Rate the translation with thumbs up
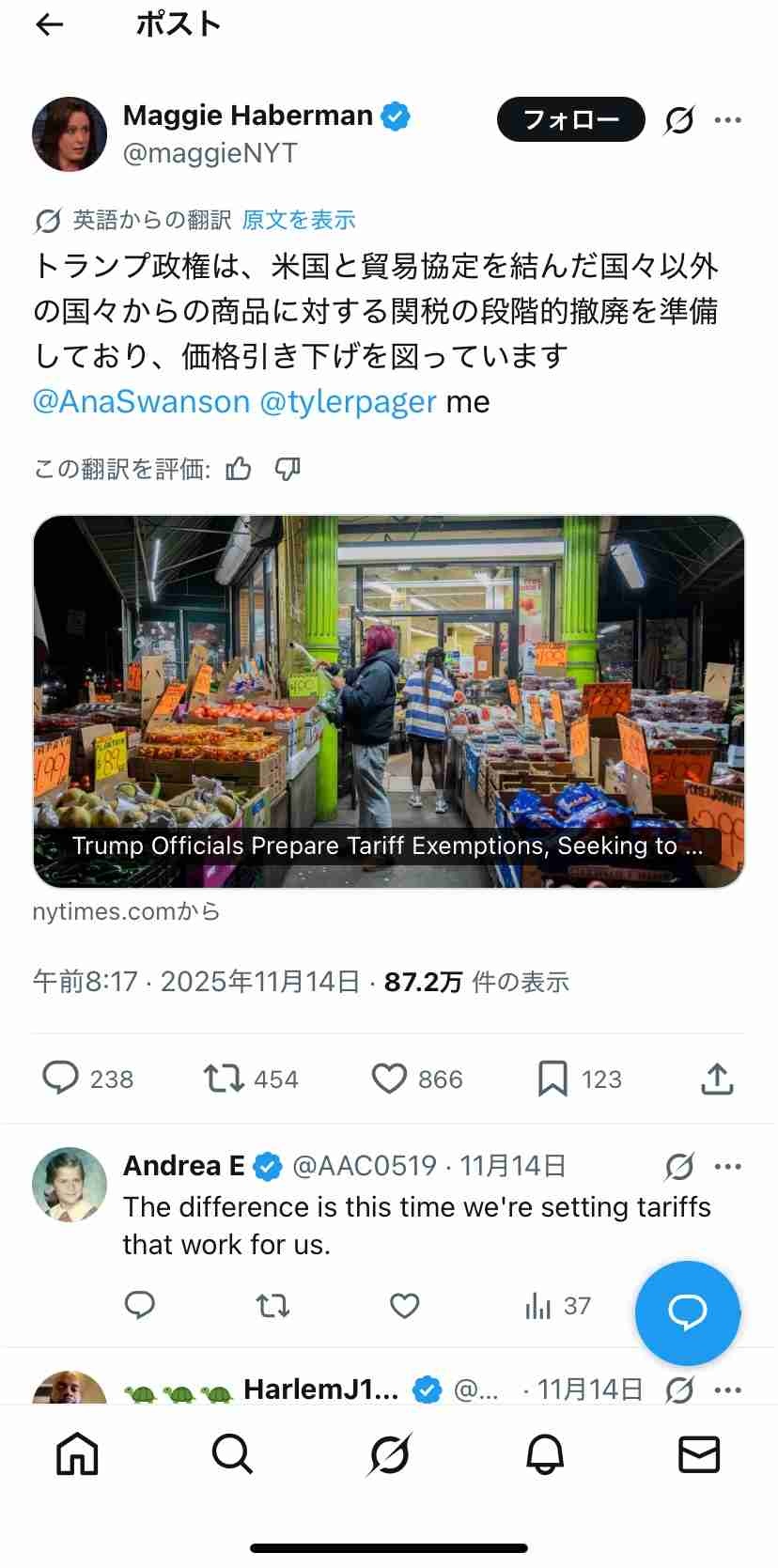Screen dimensions: 778x1568 [x=239, y=468]
